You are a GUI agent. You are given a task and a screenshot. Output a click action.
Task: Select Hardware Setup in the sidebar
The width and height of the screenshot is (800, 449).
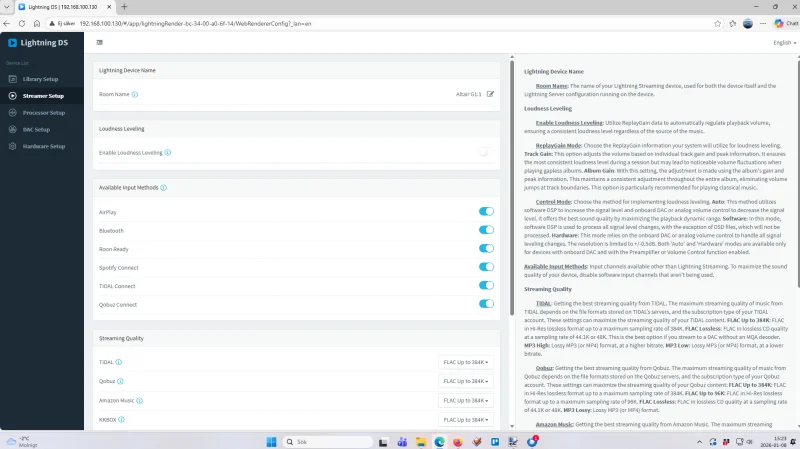coord(43,147)
